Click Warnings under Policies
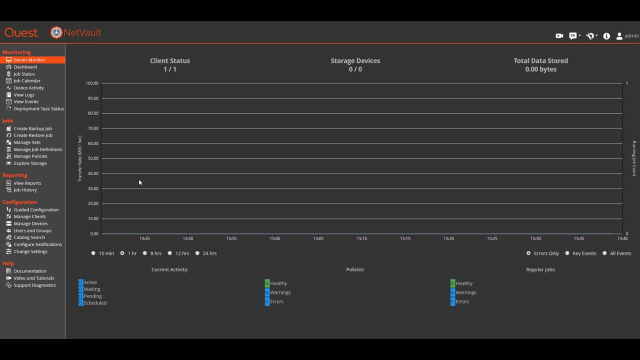This screenshot has height=360, width=640. tap(278, 292)
